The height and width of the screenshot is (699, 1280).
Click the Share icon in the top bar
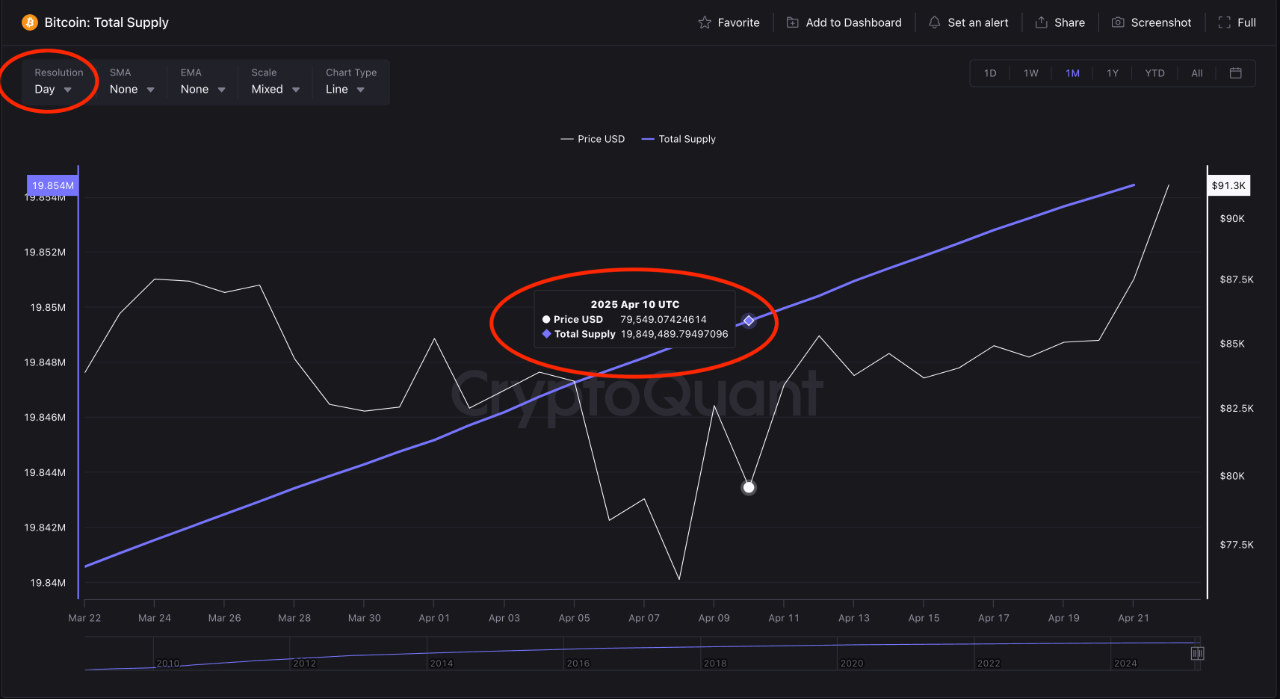1043,22
